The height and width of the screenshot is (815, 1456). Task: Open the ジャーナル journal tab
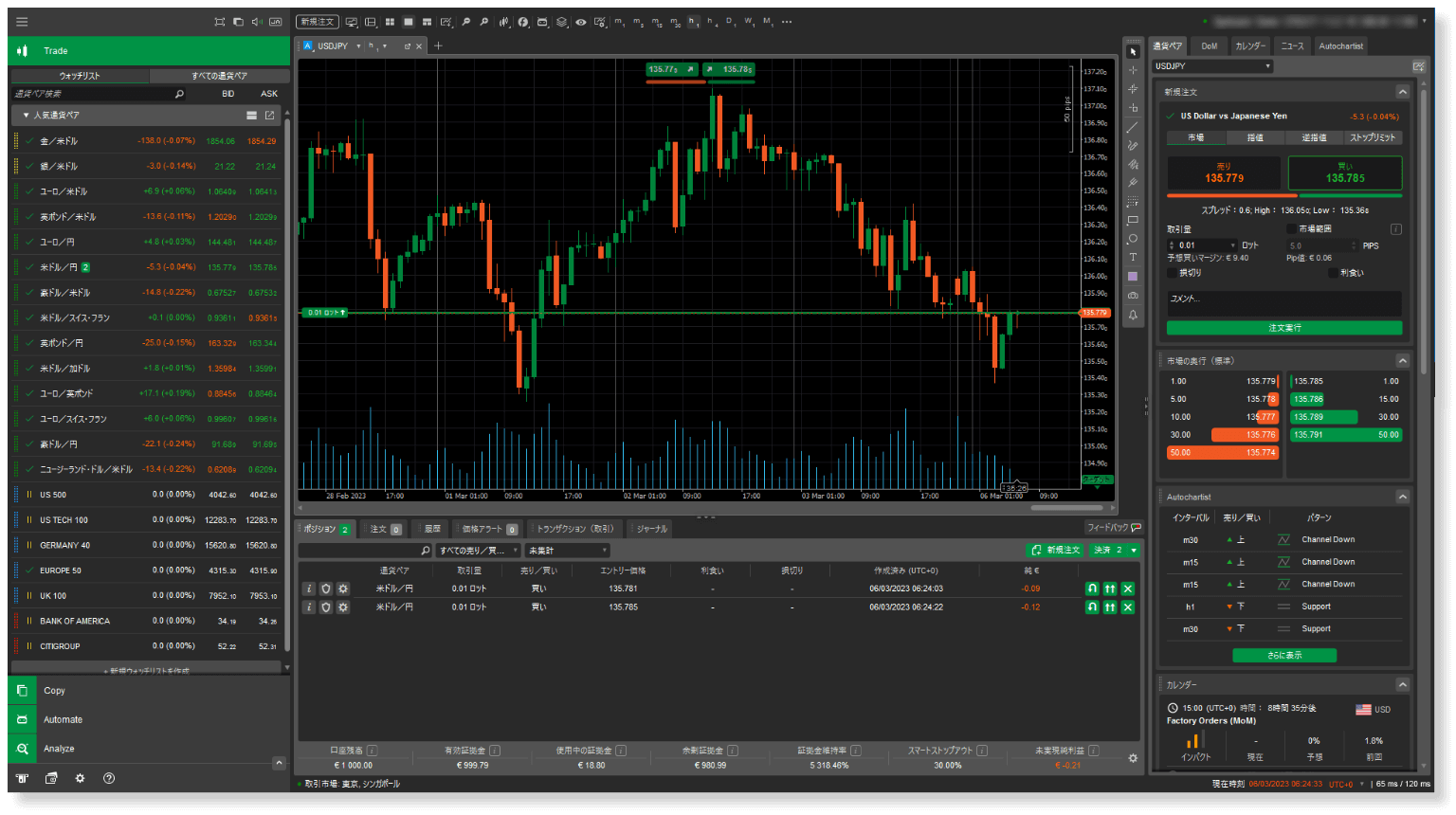tap(650, 529)
